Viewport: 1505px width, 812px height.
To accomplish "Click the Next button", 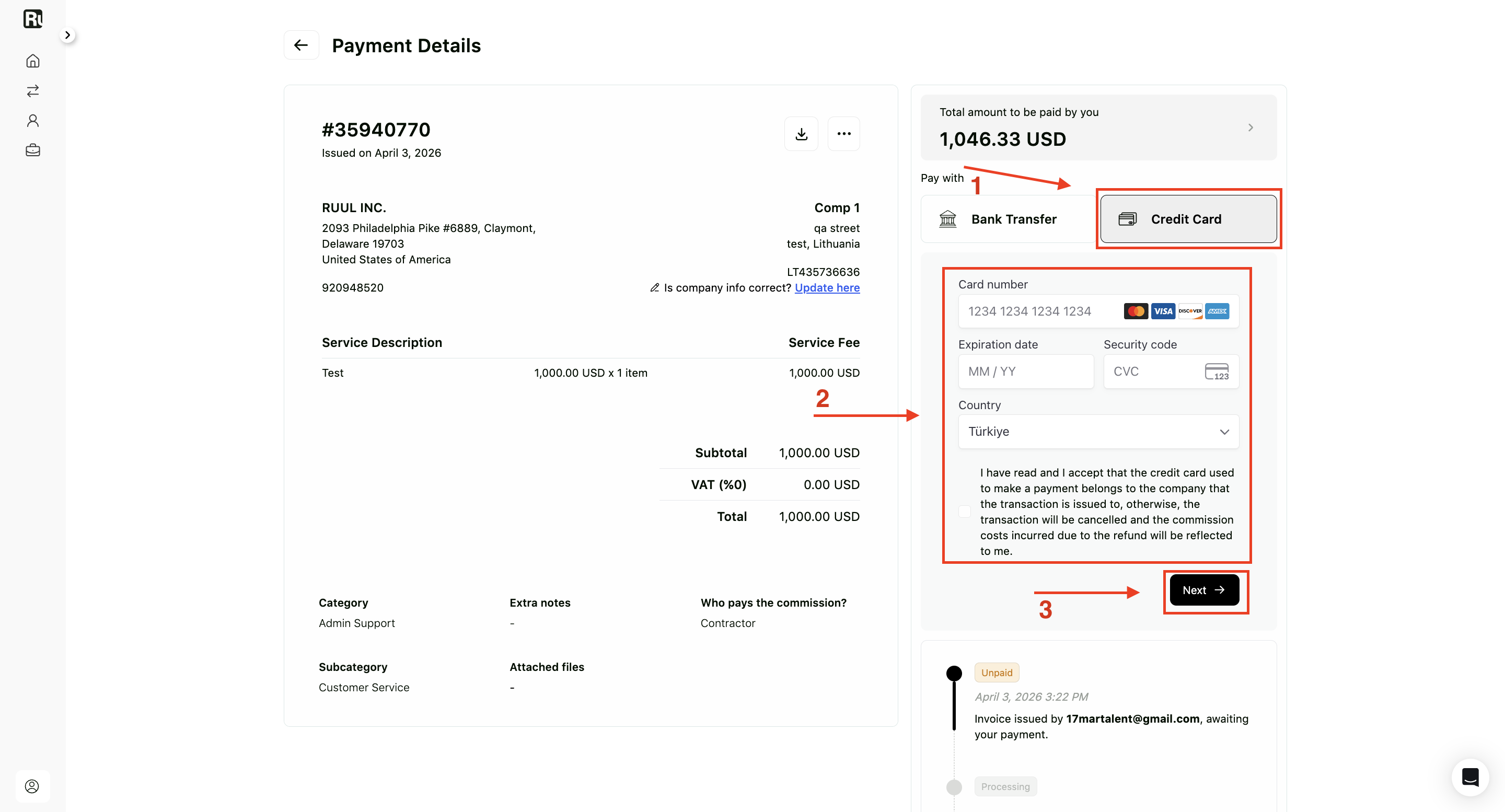I will pyautogui.click(x=1204, y=590).
